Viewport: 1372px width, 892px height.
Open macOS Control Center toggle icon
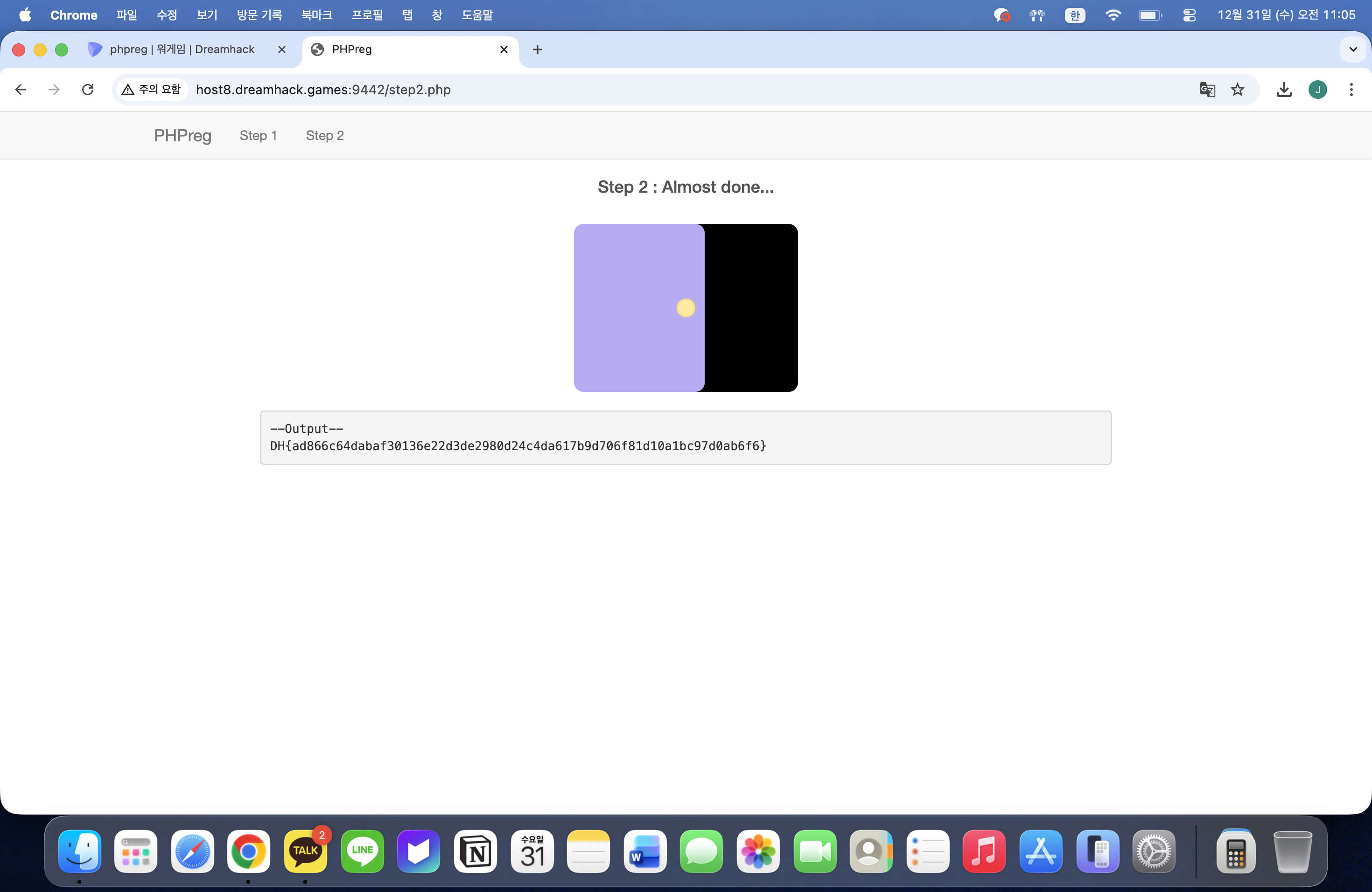coord(1189,15)
